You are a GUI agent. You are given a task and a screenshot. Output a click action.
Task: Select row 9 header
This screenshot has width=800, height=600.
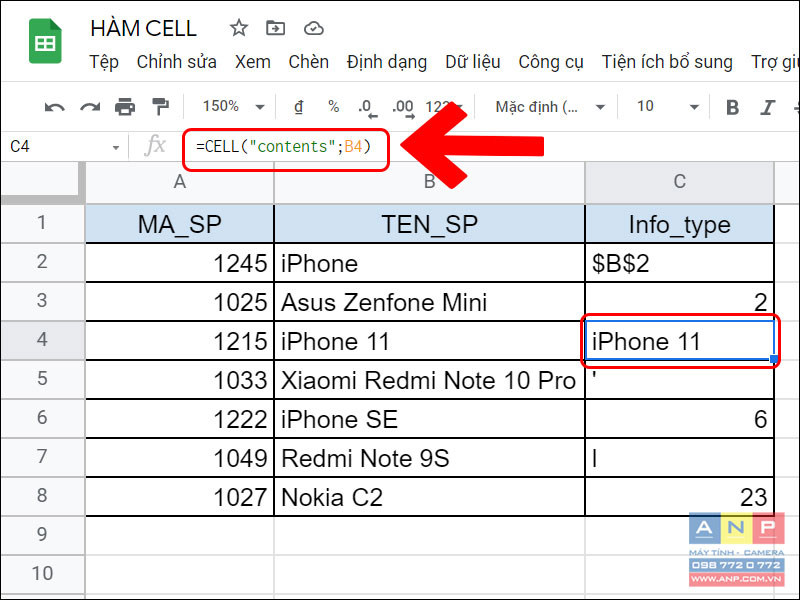pos(42,535)
